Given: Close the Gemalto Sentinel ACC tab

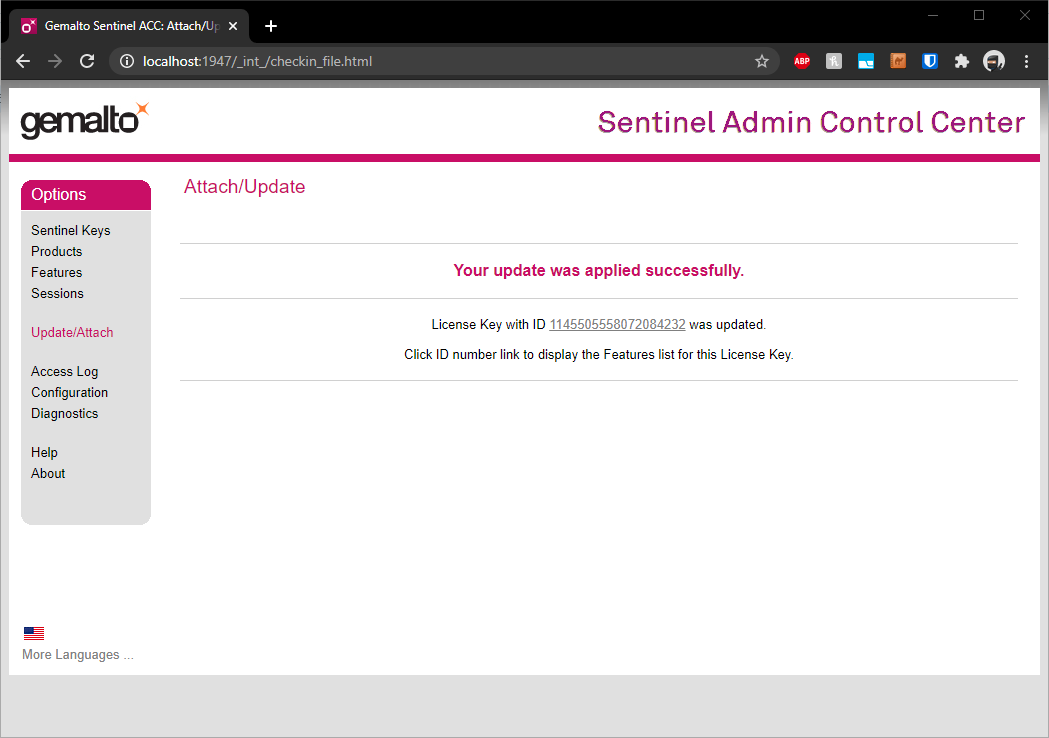Looking at the screenshot, I should 233,26.
